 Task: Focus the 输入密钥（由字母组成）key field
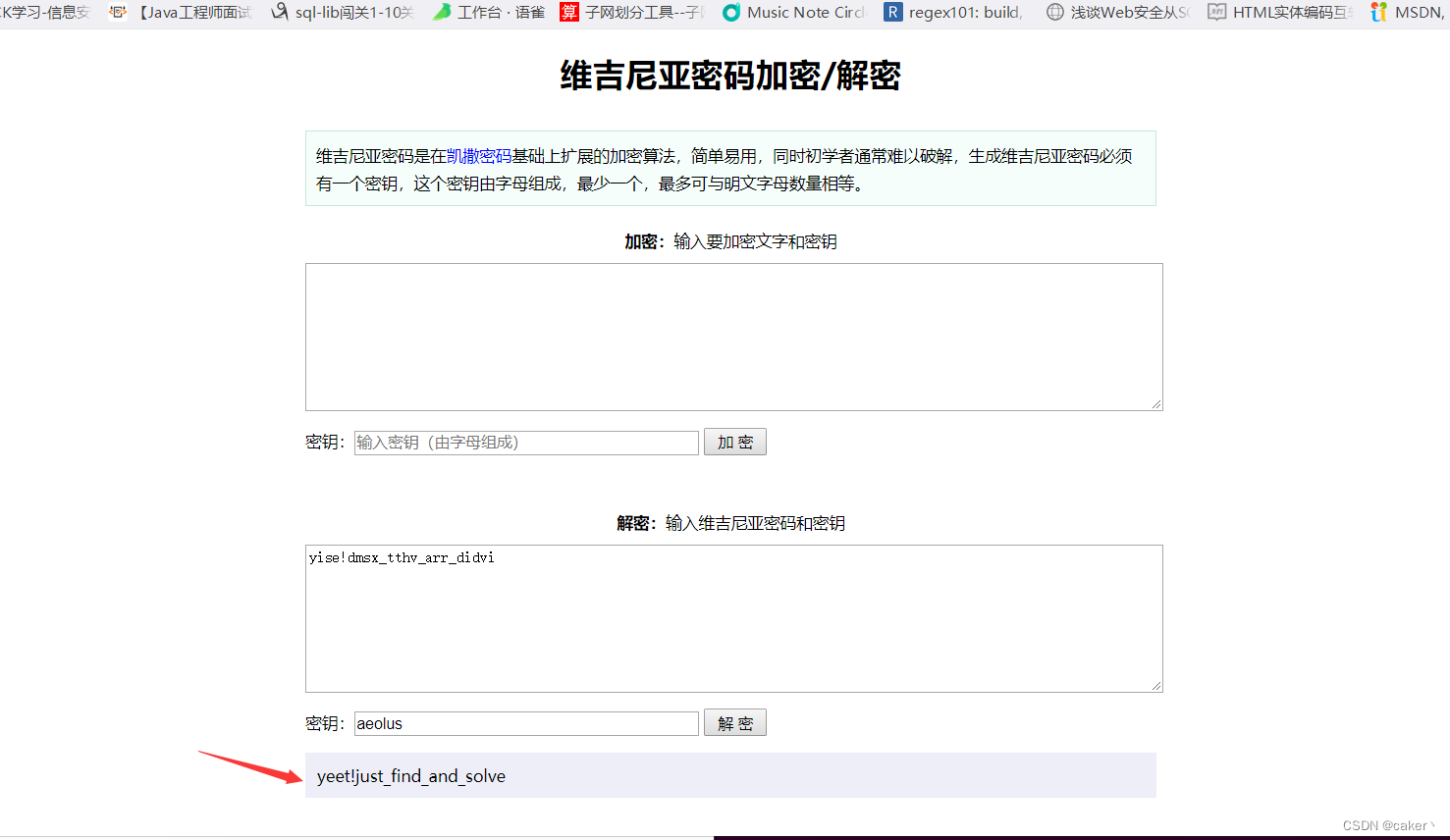(526, 443)
